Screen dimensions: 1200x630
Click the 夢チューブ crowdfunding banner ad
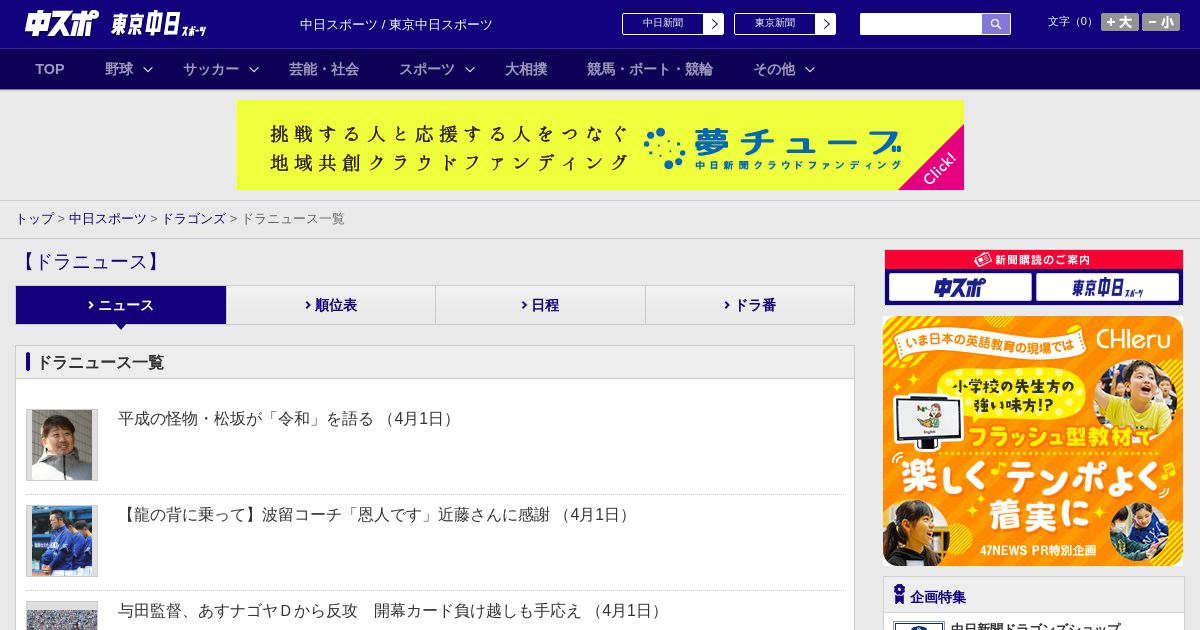tap(600, 145)
